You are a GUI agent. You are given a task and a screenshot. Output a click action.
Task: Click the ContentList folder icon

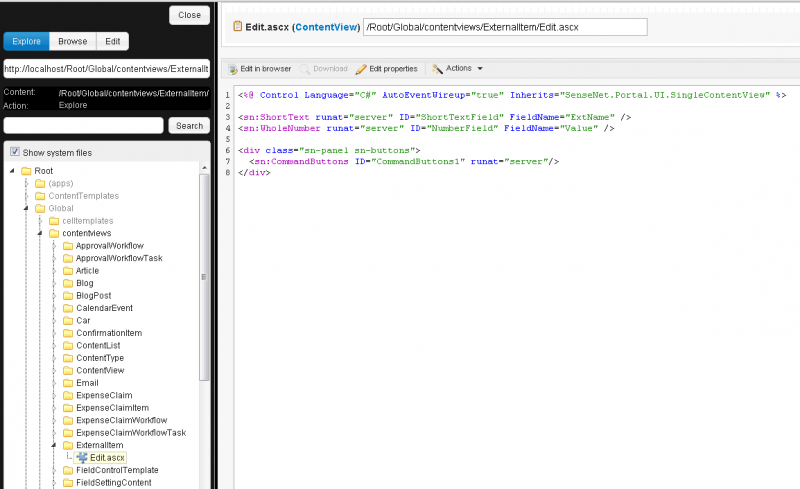(x=68, y=346)
